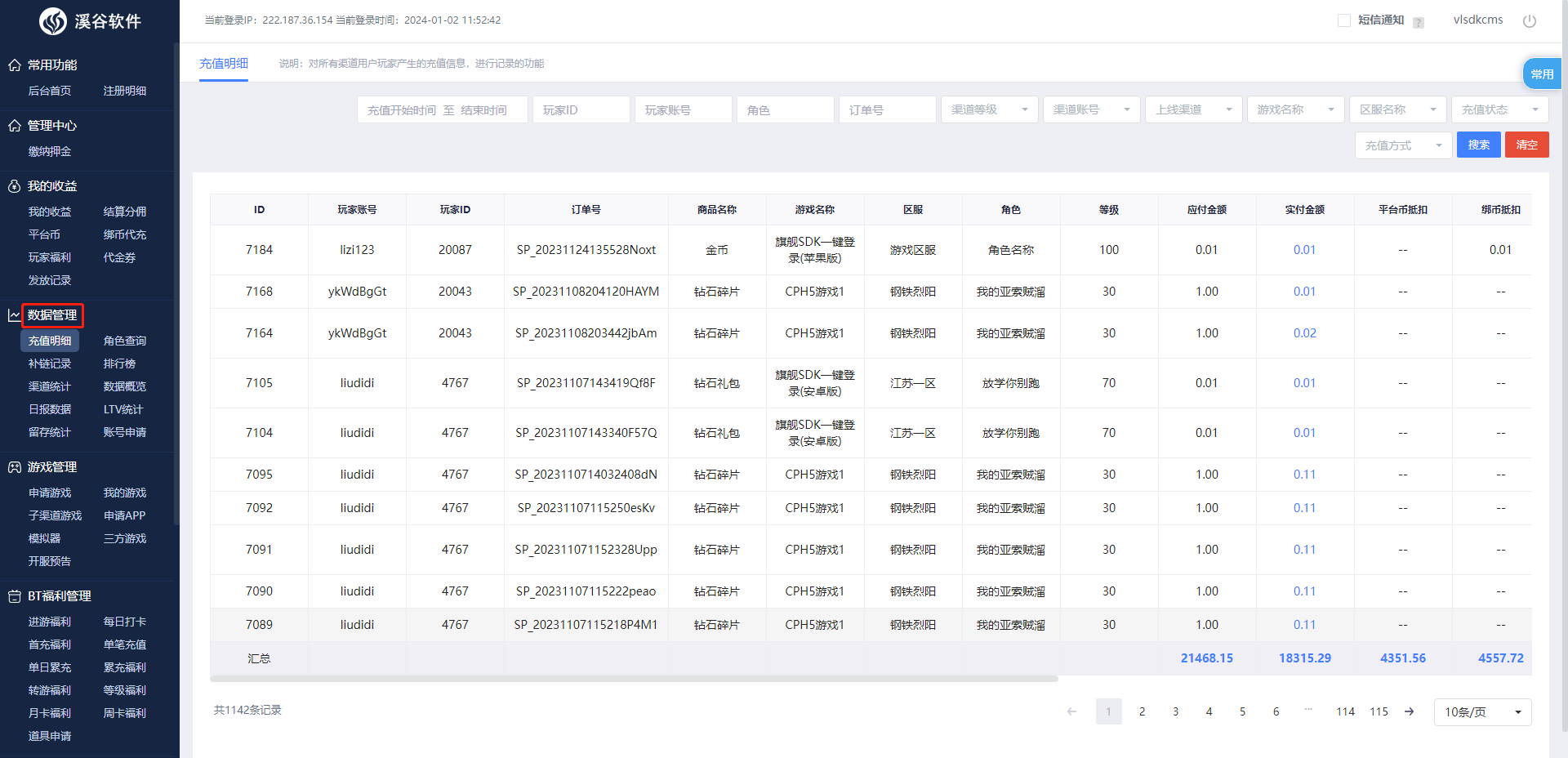Click the house icon beside 管理中心
This screenshot has height=758, width=1568.
[15, 126]
